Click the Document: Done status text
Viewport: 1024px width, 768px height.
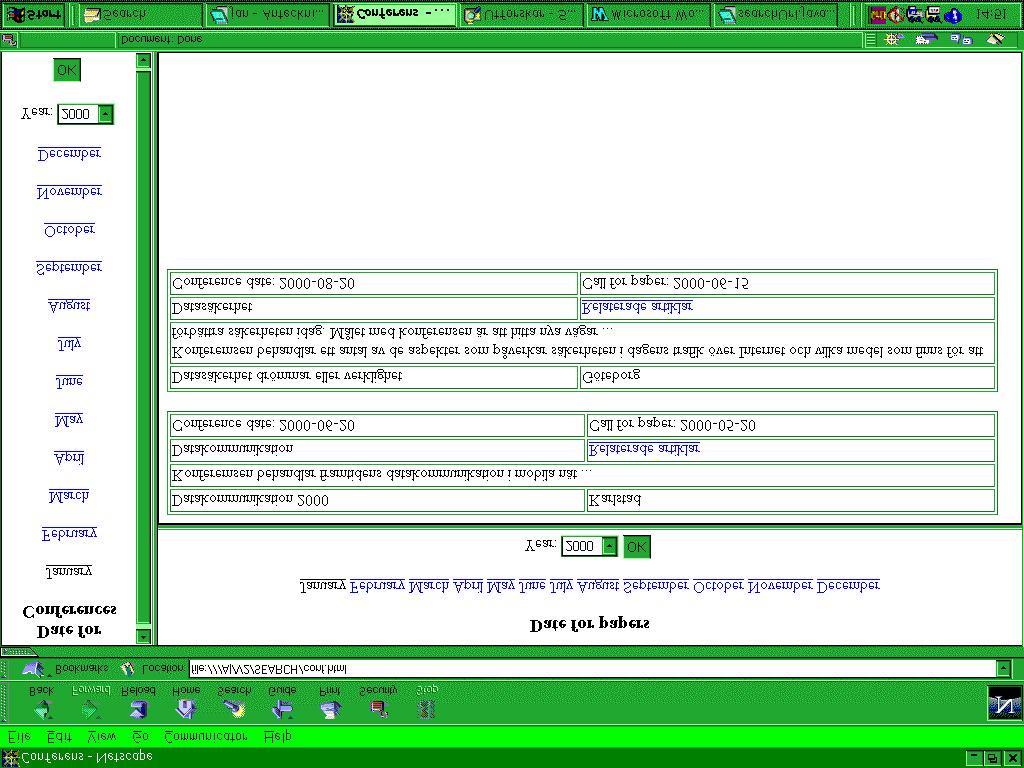(161, 39)
